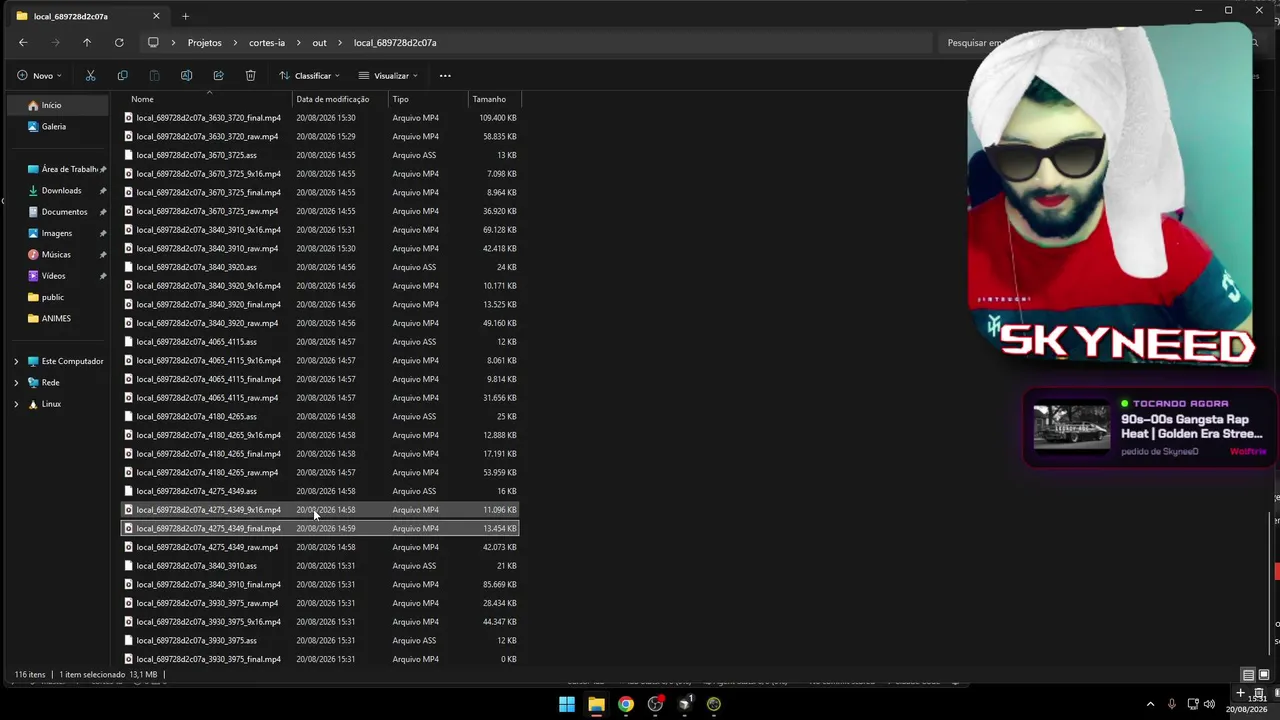Select file local_689728d2c07a_3630_3720_final.mp4

[x=320, y=118]
